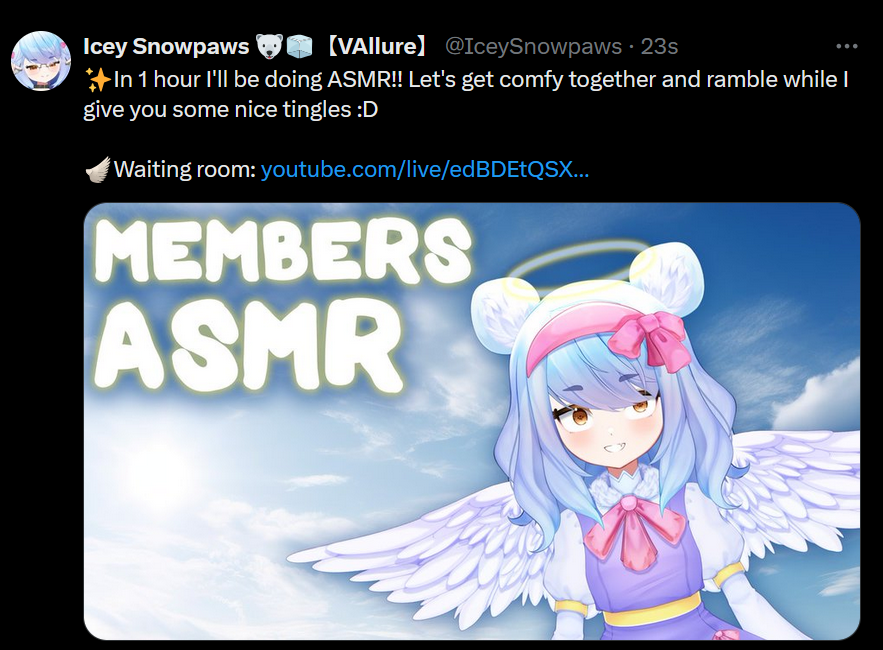883x650 pixels.
Task: Open Icey Snowpaws' profile avatar
Action: coord(41,61)
